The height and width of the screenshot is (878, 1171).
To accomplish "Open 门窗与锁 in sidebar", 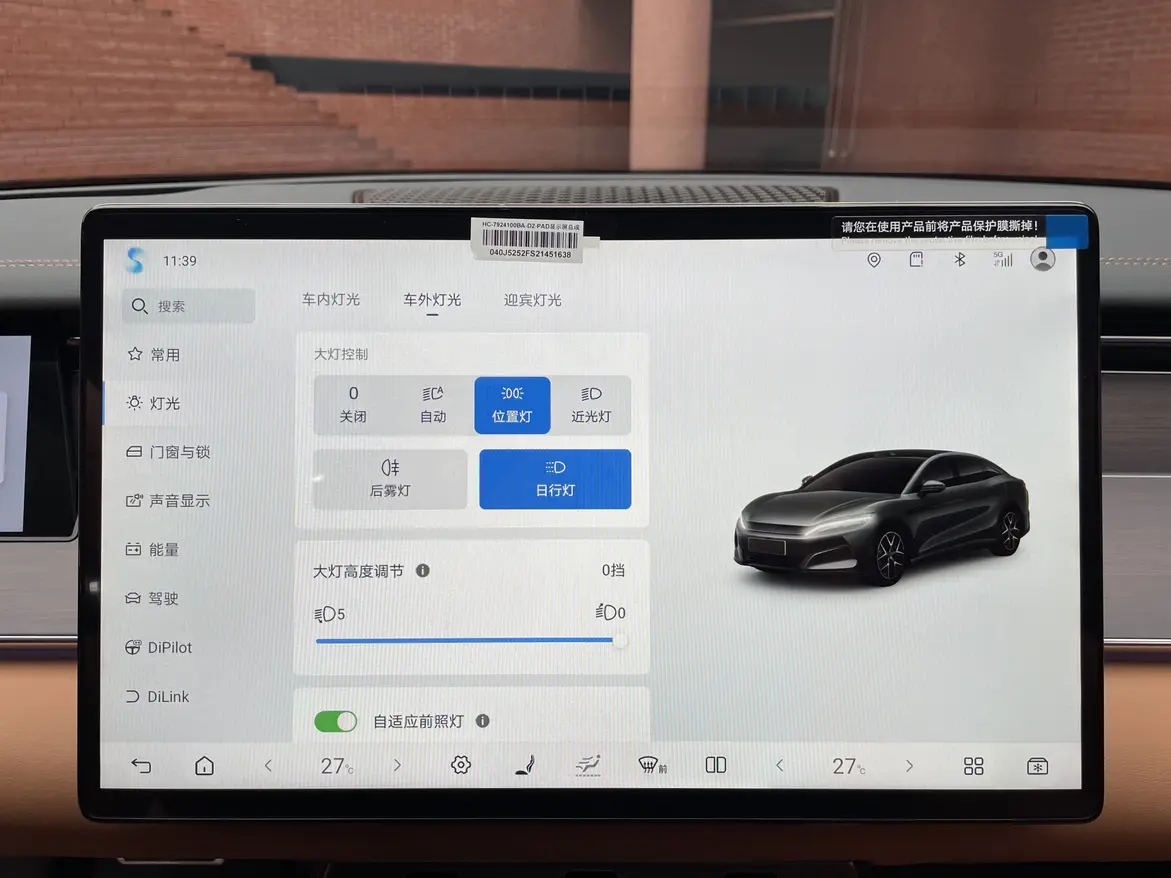I will click(179, 452).
